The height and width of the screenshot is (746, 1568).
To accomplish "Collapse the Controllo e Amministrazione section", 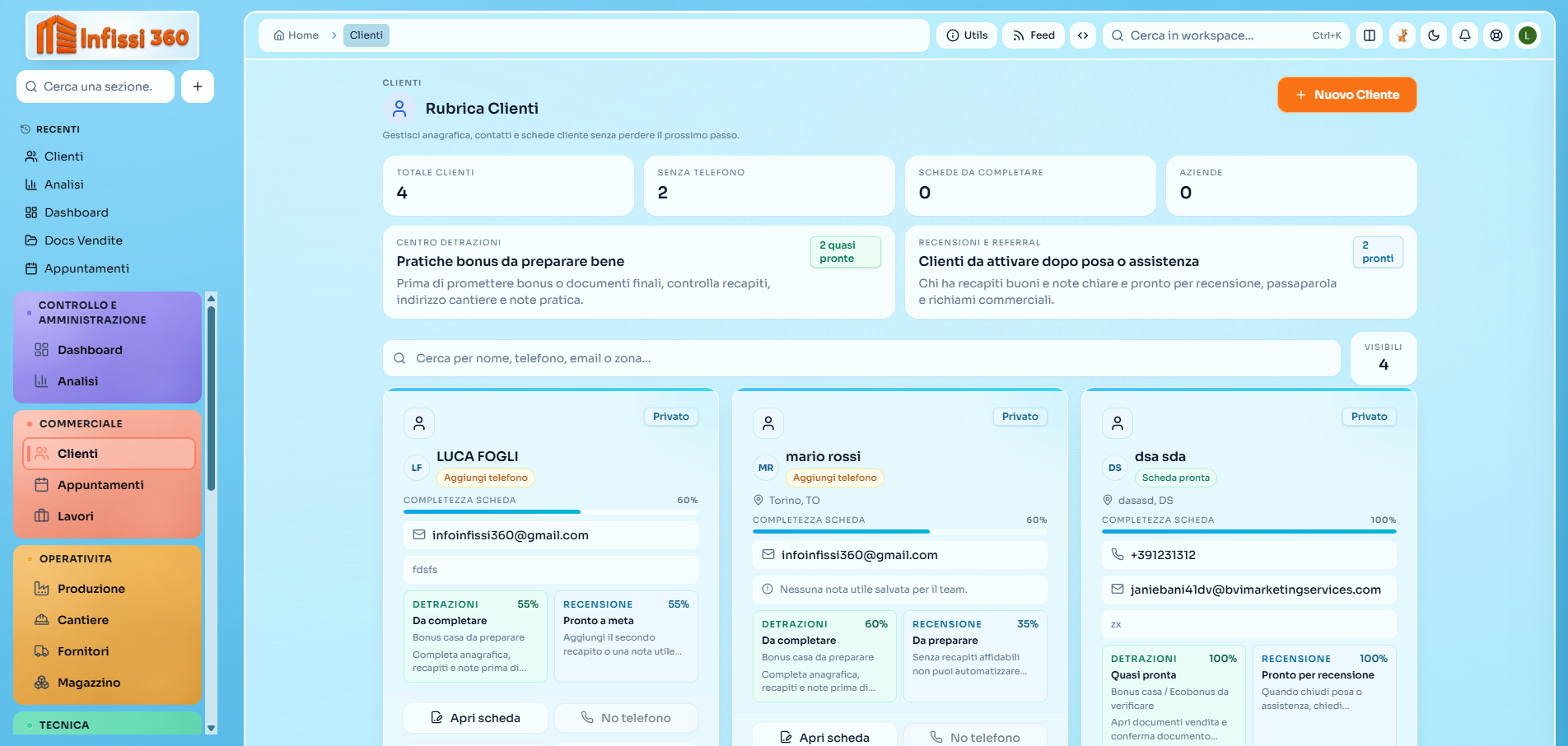I will 92,312.
